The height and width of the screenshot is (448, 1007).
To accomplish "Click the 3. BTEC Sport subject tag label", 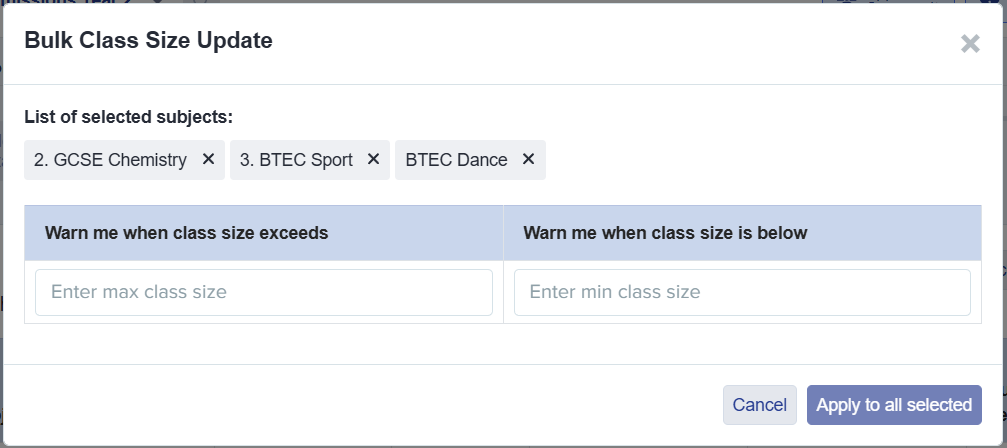I will [297, 160].
